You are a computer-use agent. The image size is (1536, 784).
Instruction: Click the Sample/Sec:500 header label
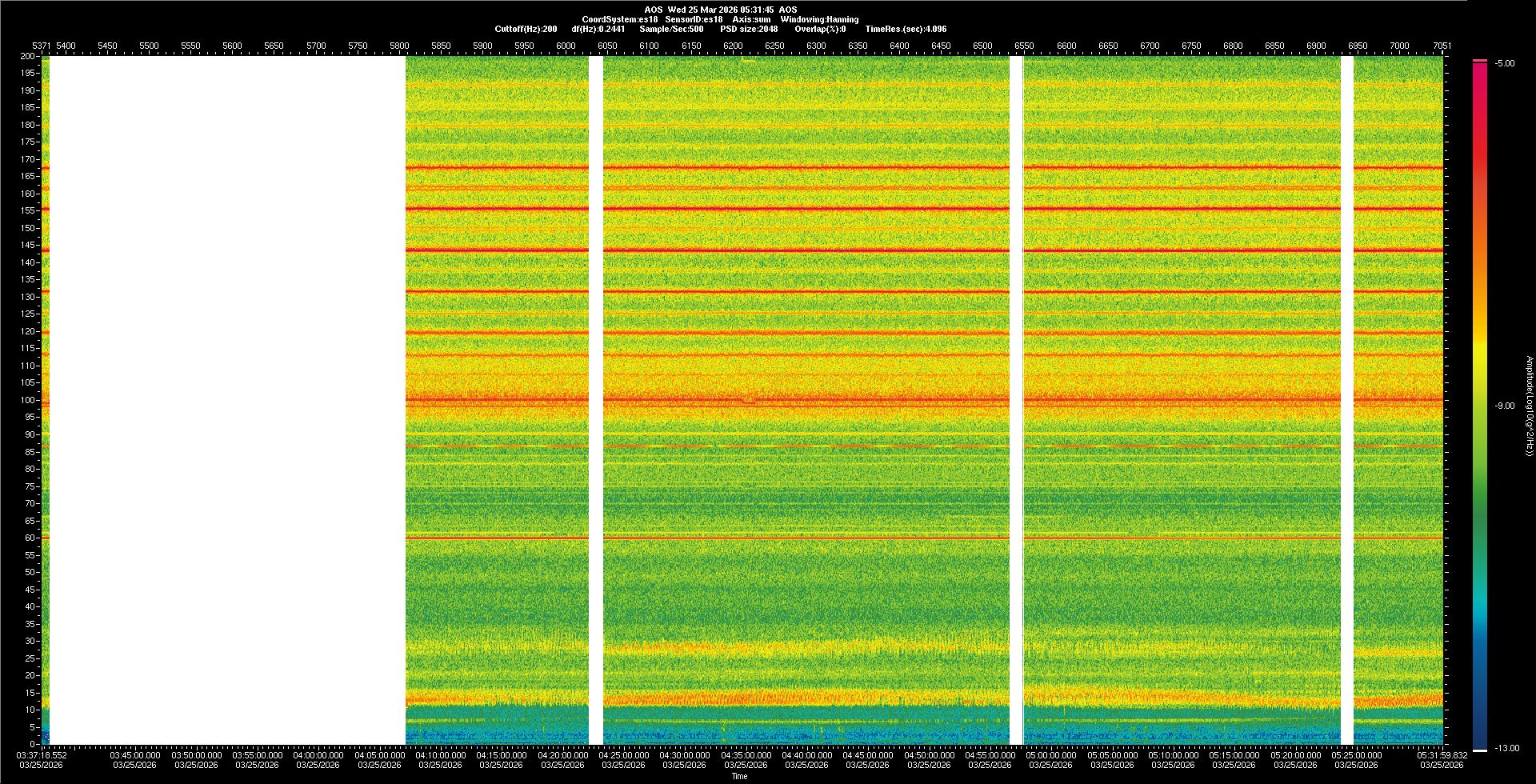[x=671, y=29]
